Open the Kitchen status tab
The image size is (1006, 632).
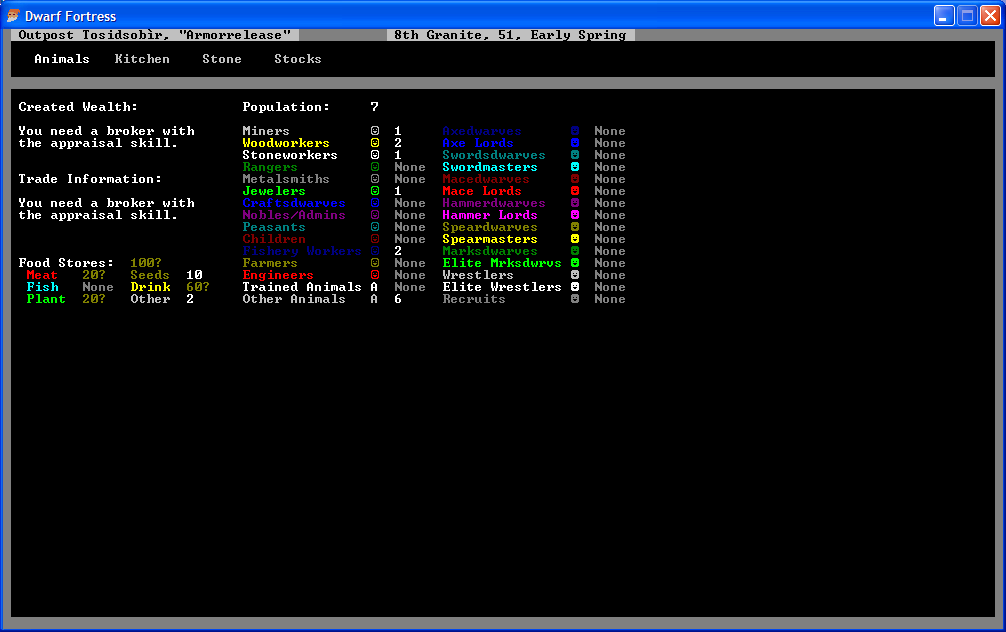142,59
